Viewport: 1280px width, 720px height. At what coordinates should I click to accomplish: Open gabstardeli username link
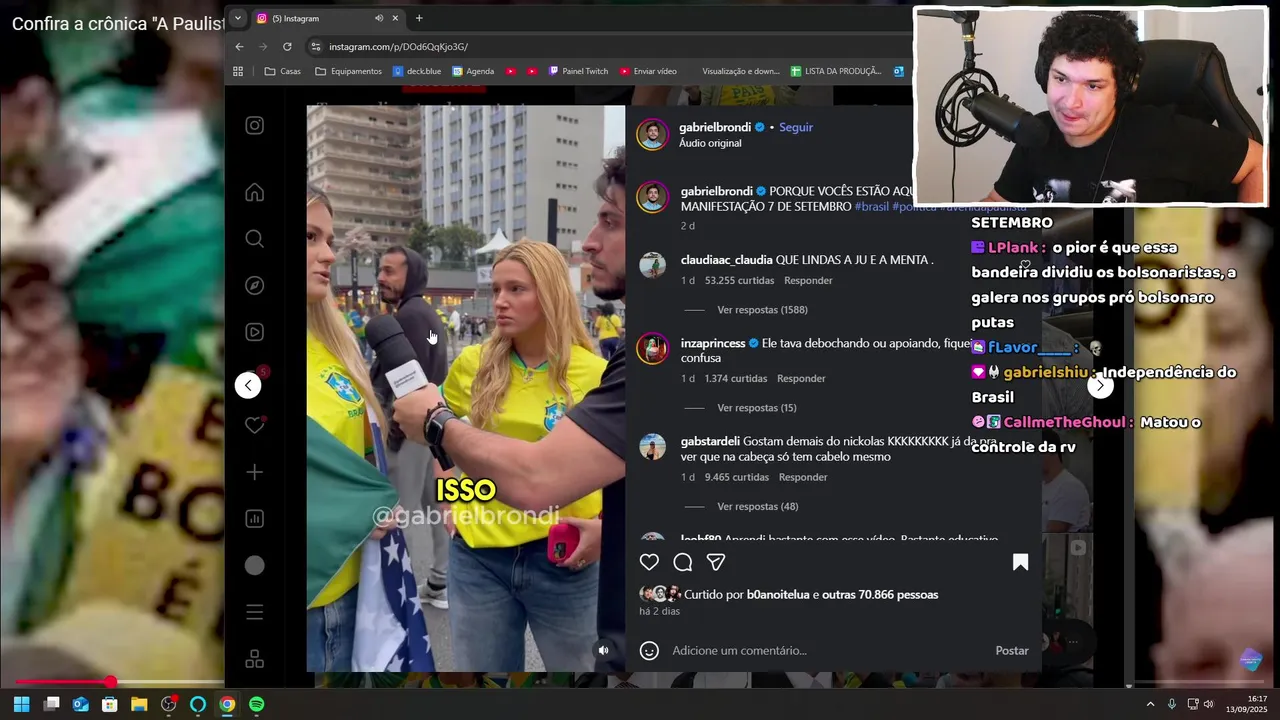coord(710,441)
